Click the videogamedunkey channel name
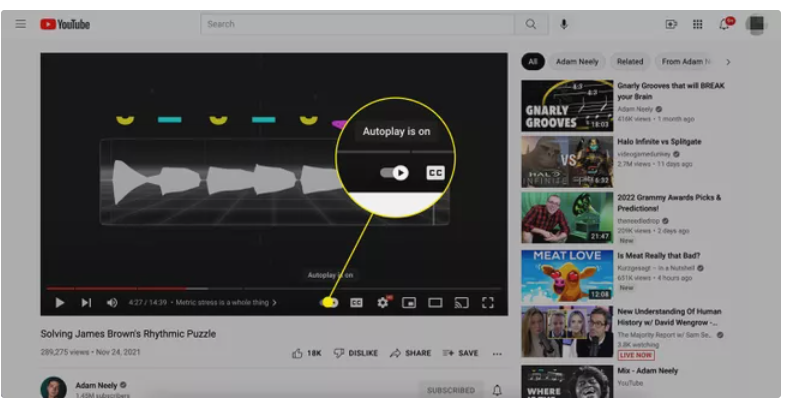The image size is (798, 410). (644, 154)
